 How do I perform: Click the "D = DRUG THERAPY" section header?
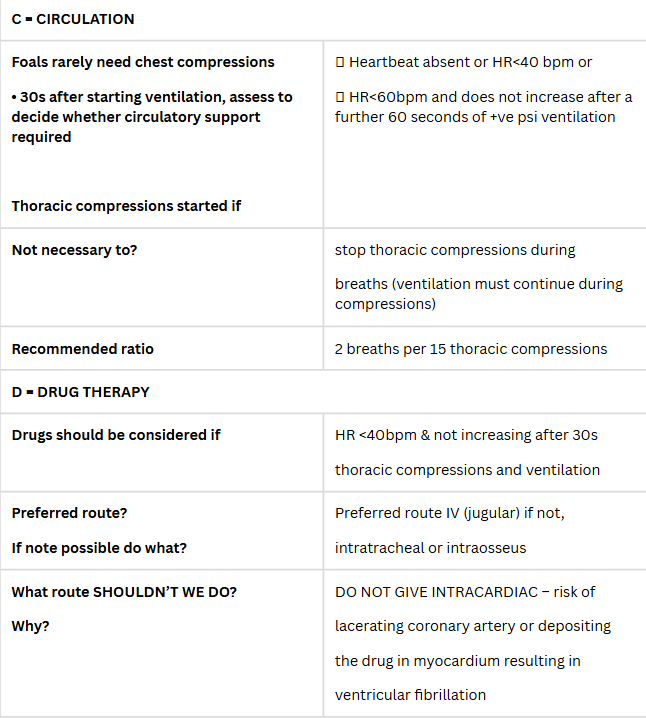click(81, 392)
